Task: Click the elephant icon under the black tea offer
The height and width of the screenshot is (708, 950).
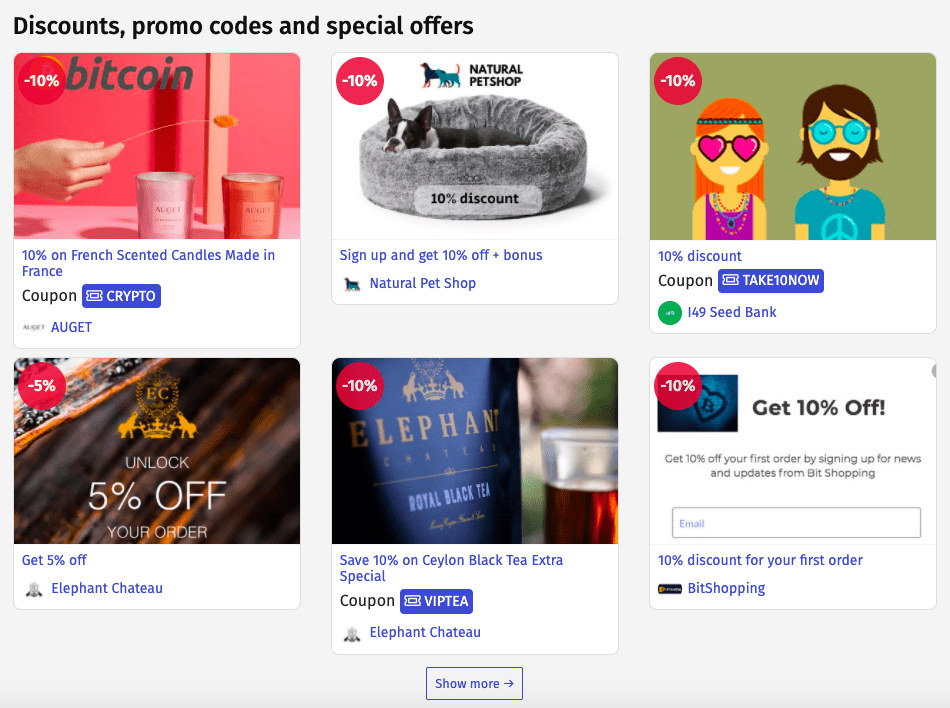Action: tap(352, 632)
